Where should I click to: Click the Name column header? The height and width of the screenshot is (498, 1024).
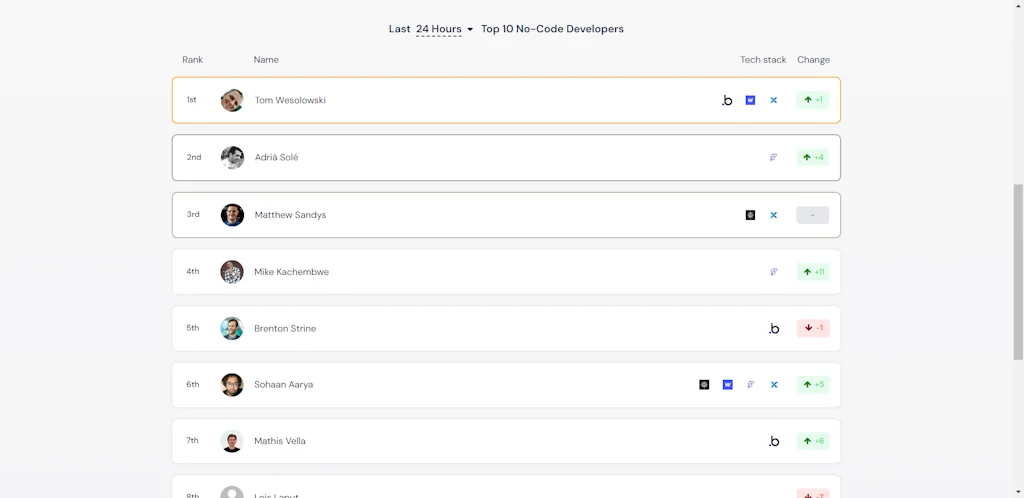point(266,59)
